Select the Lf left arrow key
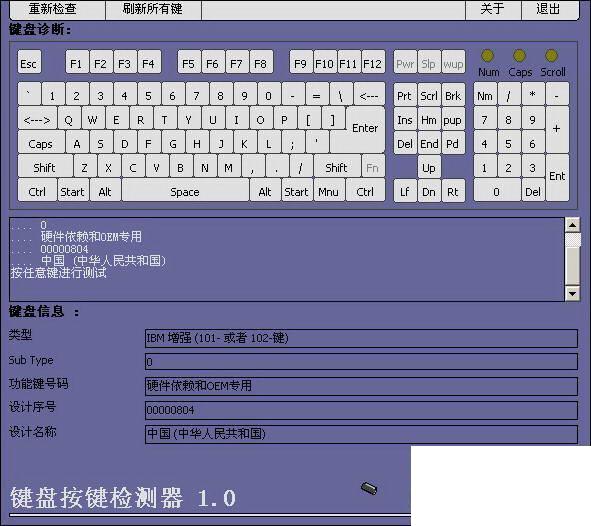 point(405,191)
